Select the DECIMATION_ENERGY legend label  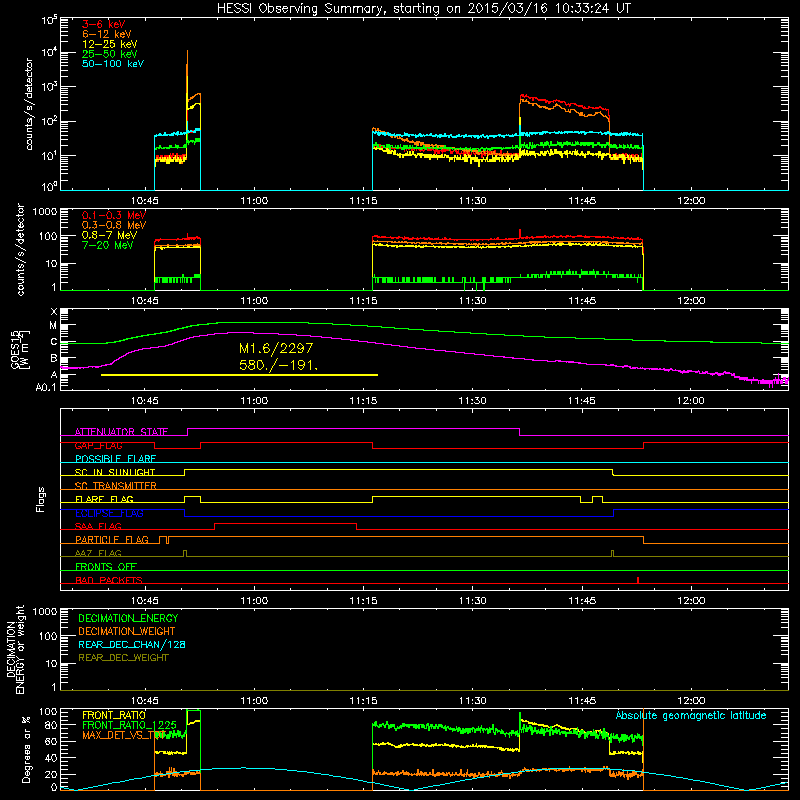(x=128, y=618)
